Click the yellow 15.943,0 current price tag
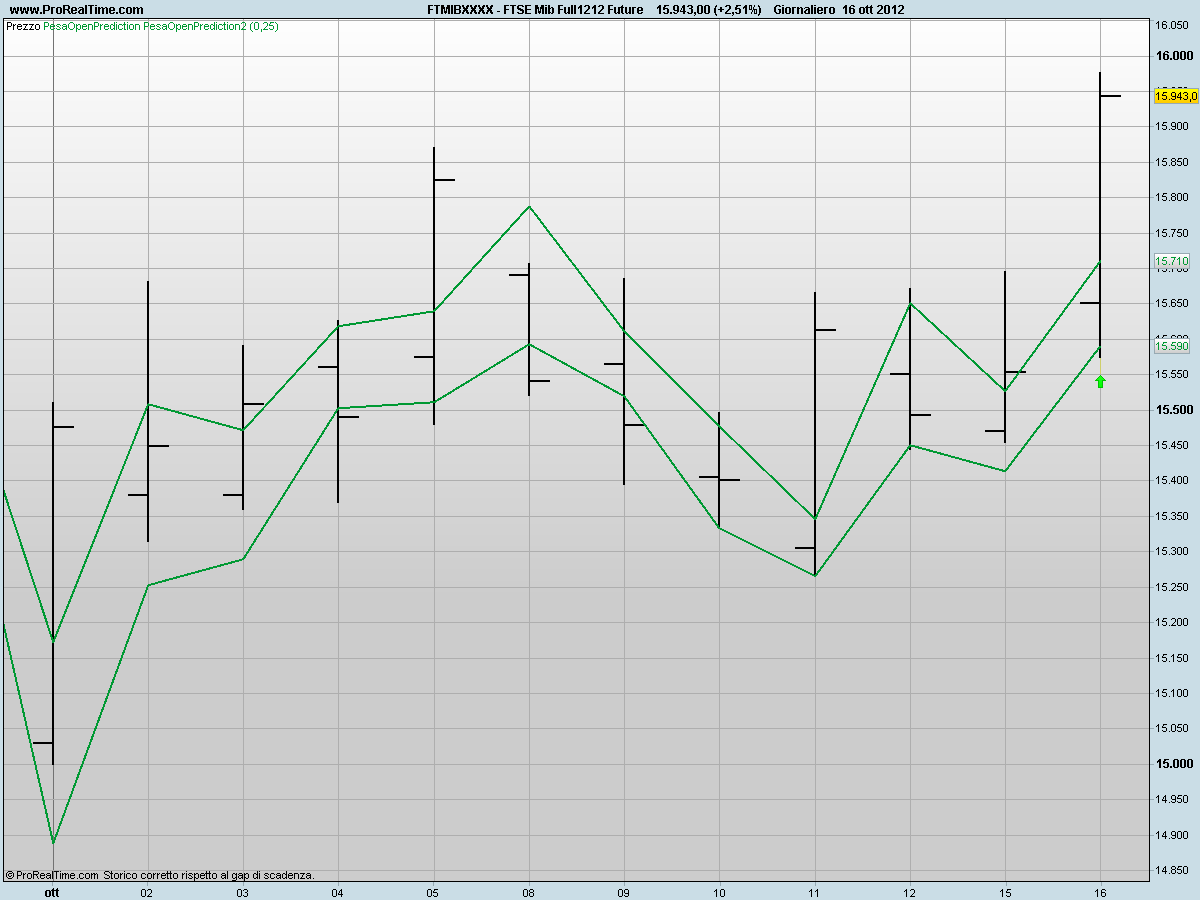 click(1175, 96)
